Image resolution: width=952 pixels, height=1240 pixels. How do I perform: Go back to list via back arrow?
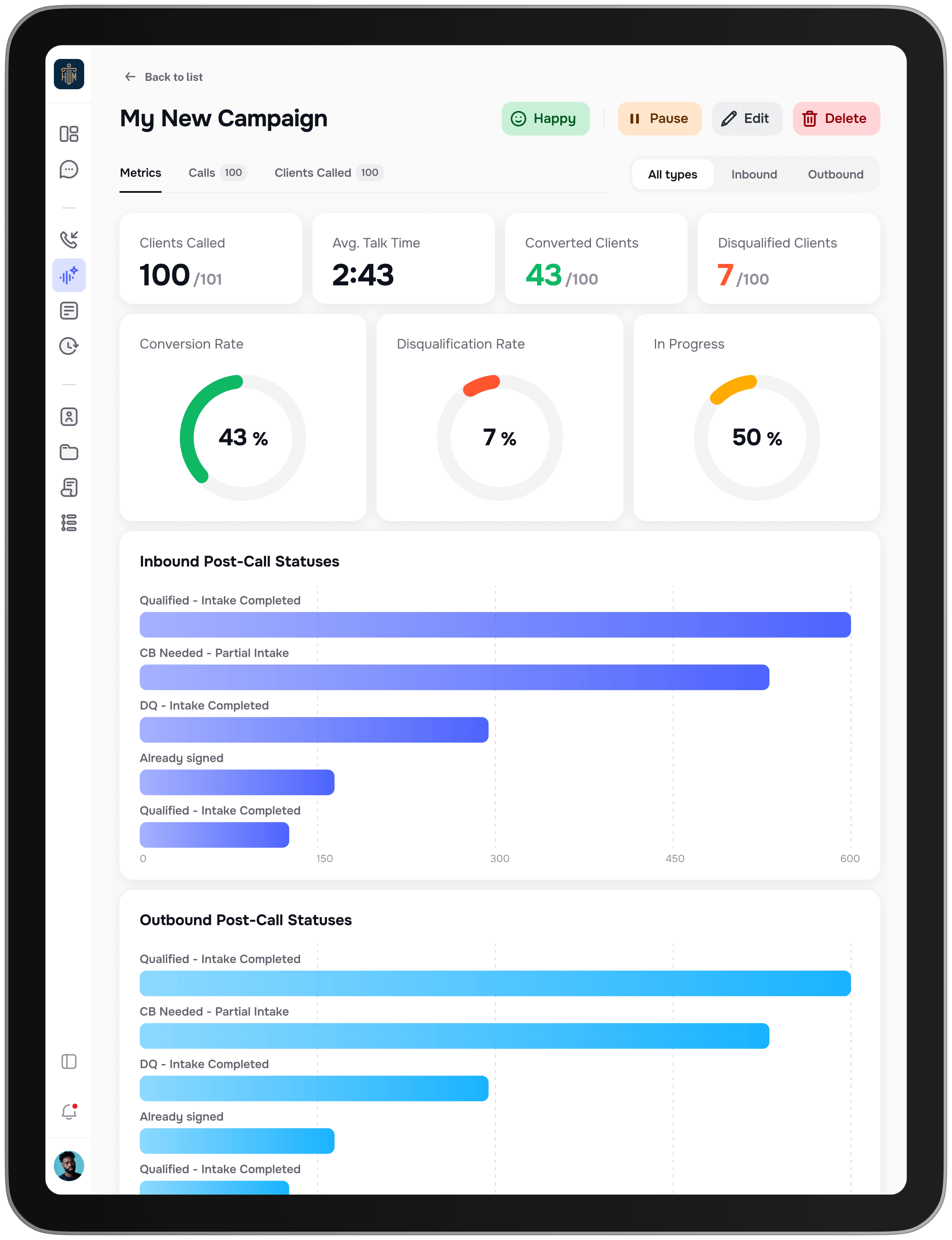point(131,77)
